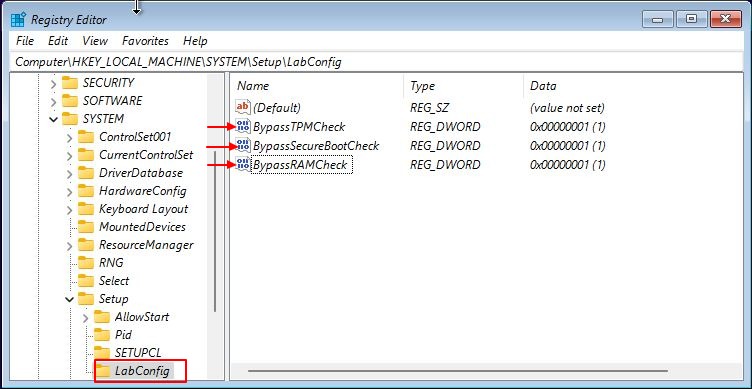
Task: Click the SYSTEM folder icon
Action: (x=70, y=118)
